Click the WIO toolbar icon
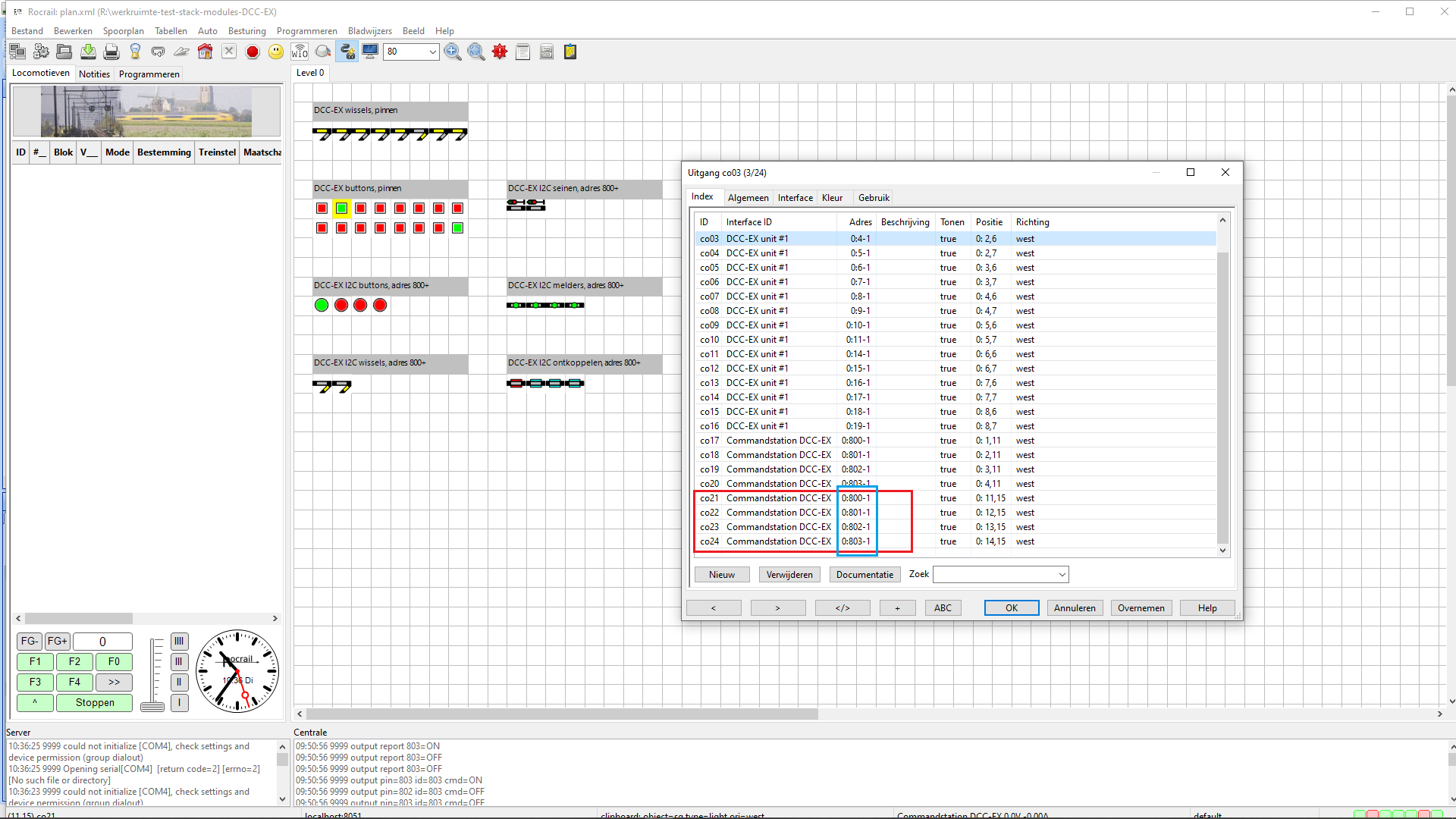 pos(300,52)
